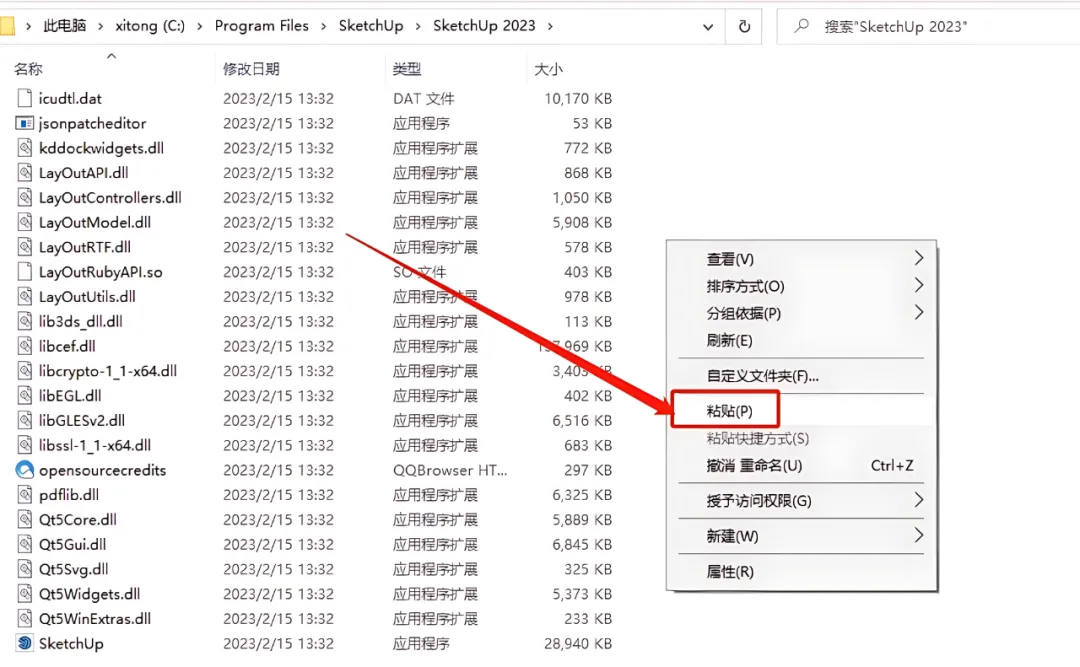Sort by the 名称 column header
Image resolution: width=1080 pixels, height=667 pixels.
pyautogui.click(x=28, y=69)
